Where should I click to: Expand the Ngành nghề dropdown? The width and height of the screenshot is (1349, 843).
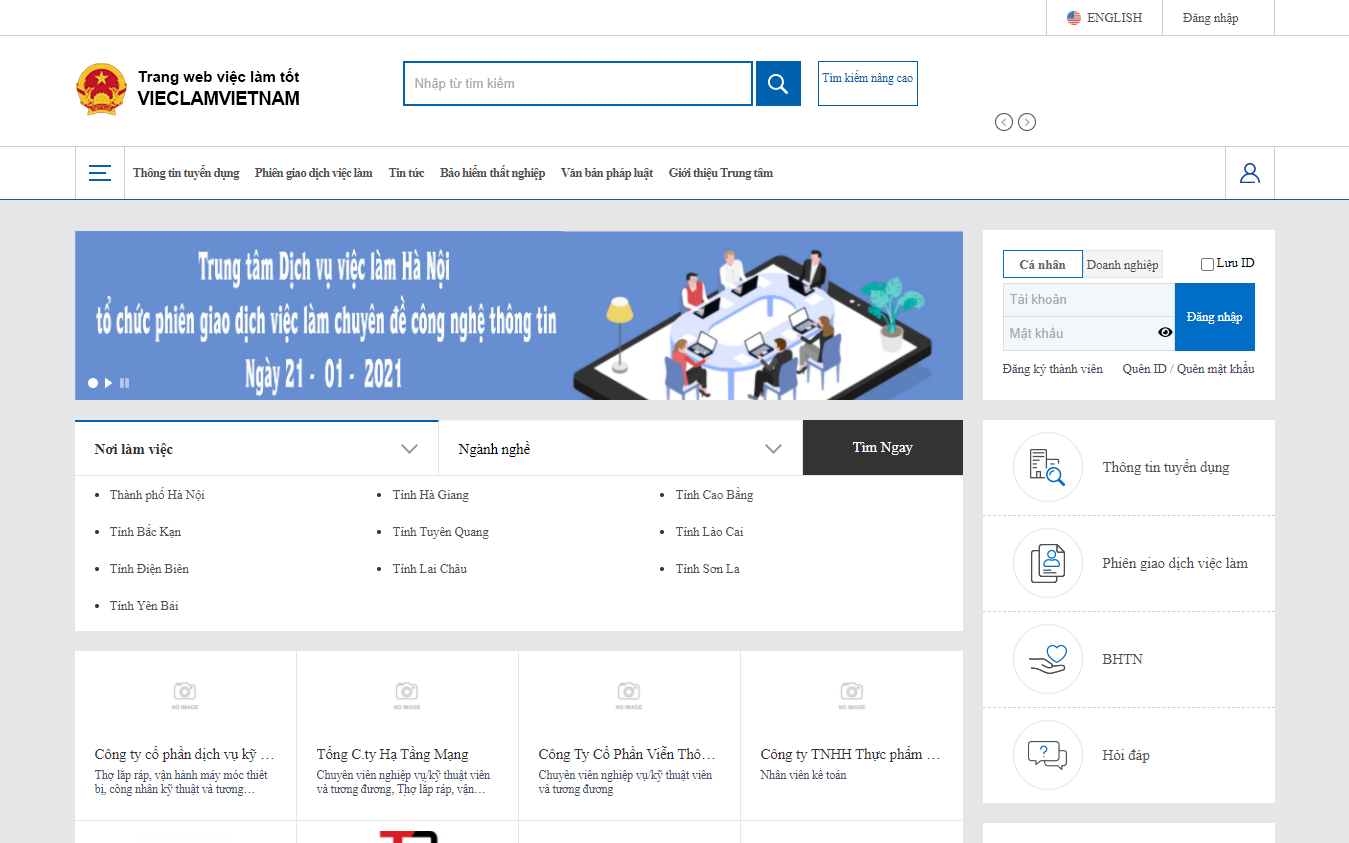[x=620, y=448]
